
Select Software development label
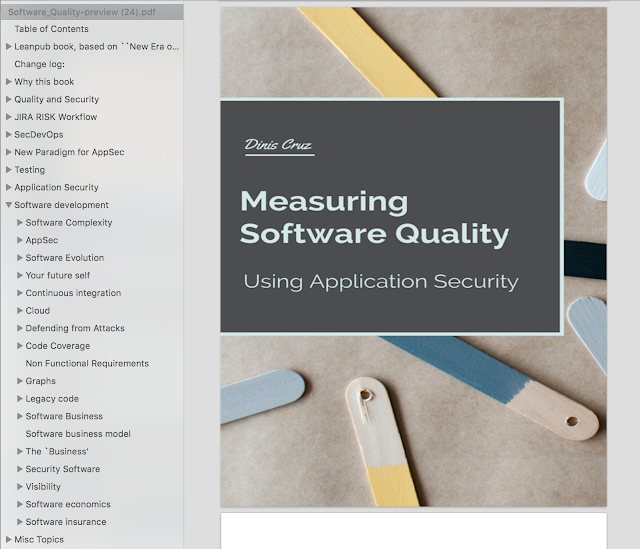tap(61, 205)
